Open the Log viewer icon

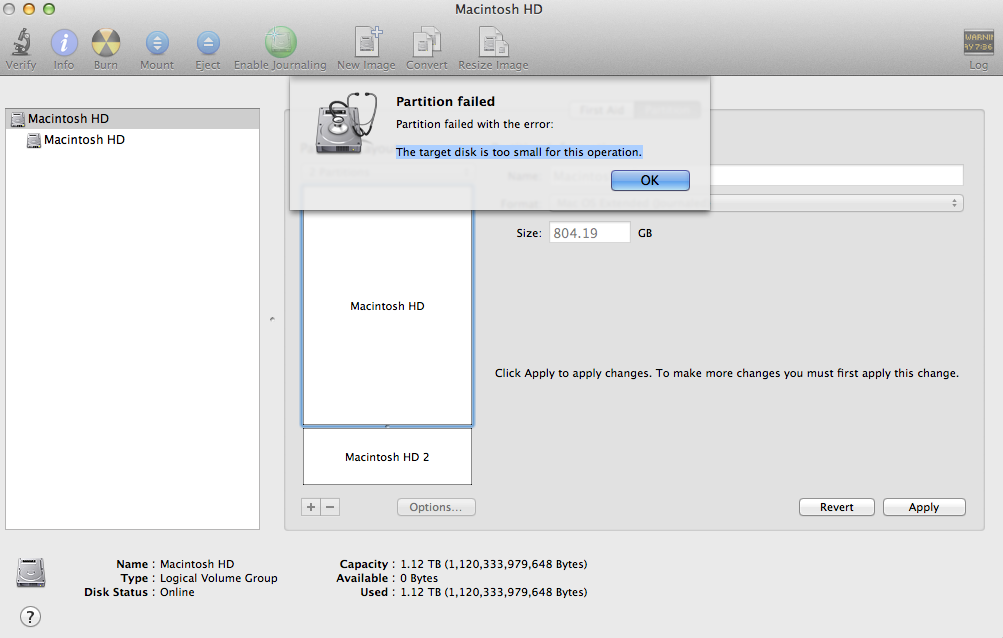[x=978, y=43]
